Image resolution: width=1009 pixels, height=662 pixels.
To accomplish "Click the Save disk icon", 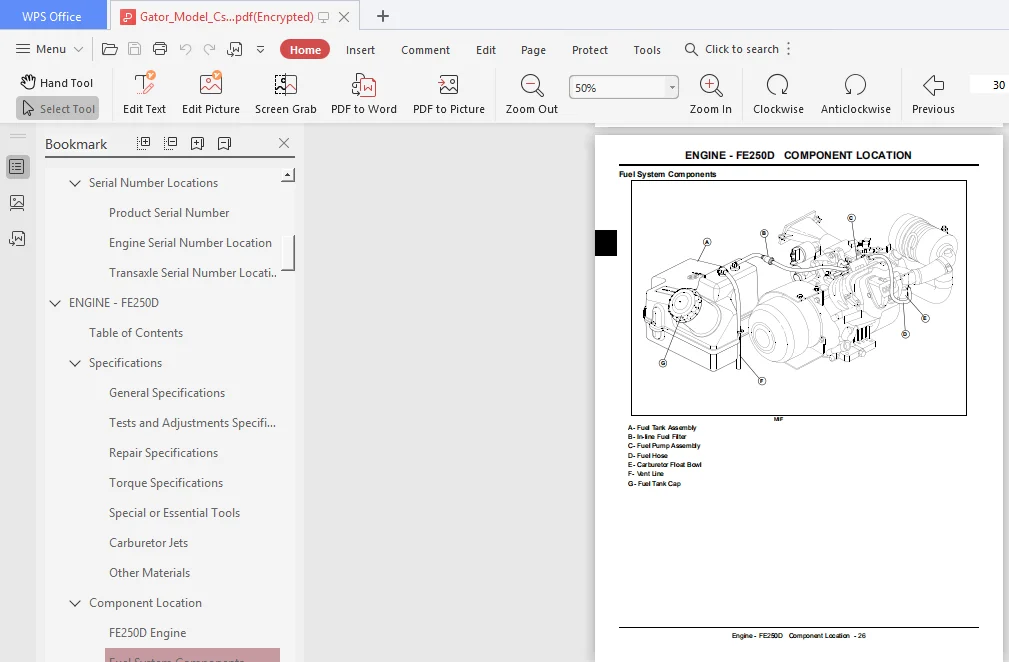I will coord(134,49).
